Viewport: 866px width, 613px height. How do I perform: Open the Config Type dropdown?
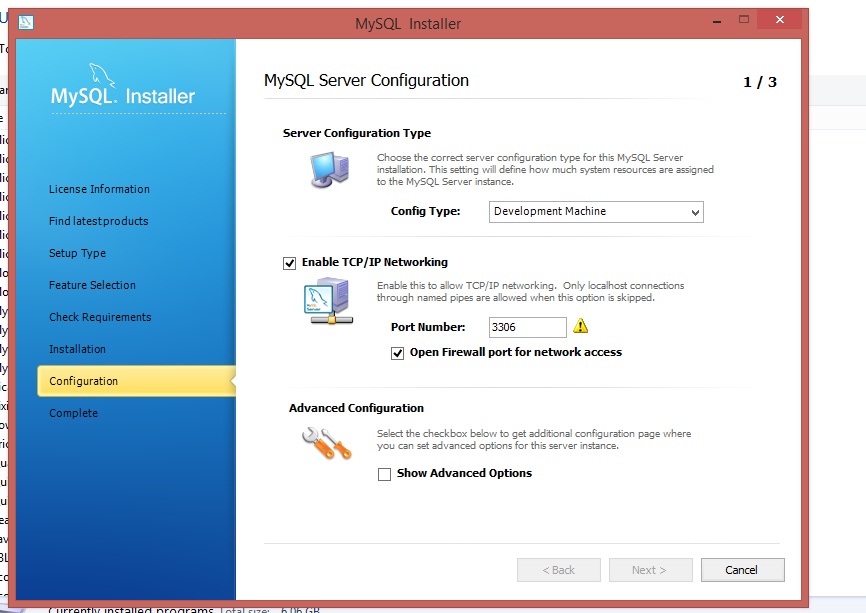[x=597, y=212]
